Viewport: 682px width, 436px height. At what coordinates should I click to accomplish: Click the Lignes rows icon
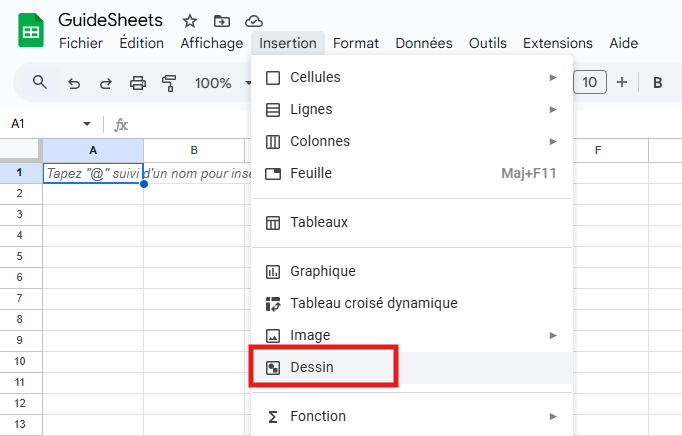point(273,110)
